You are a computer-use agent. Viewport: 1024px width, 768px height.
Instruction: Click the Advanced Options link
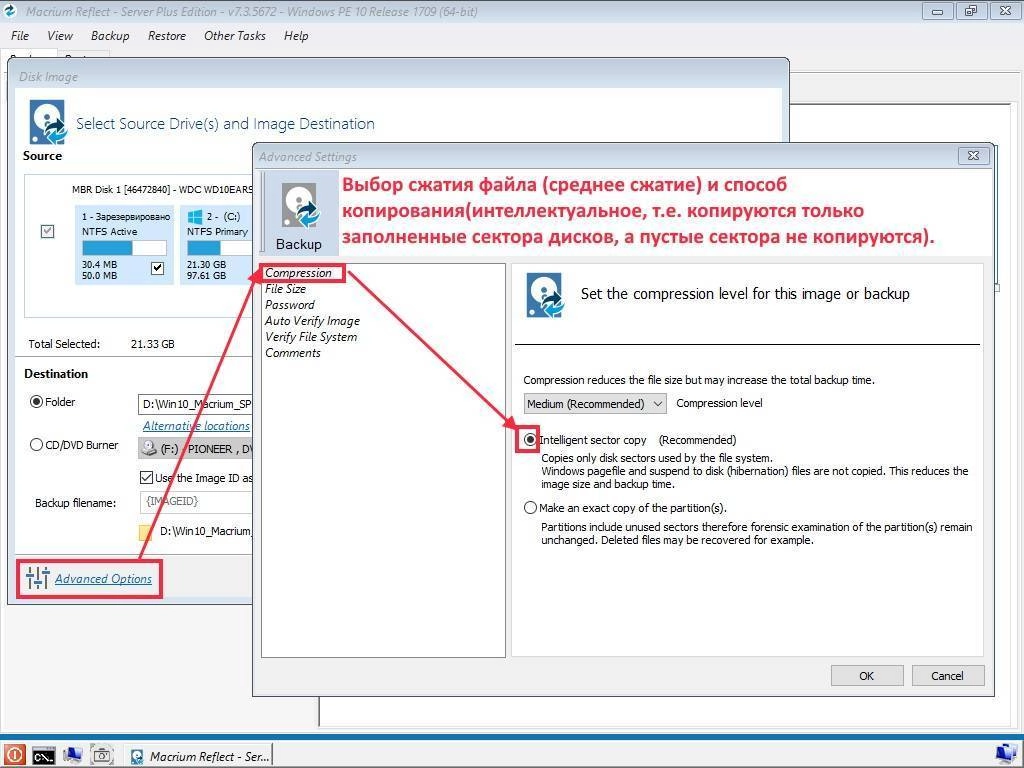click(103, 579)
